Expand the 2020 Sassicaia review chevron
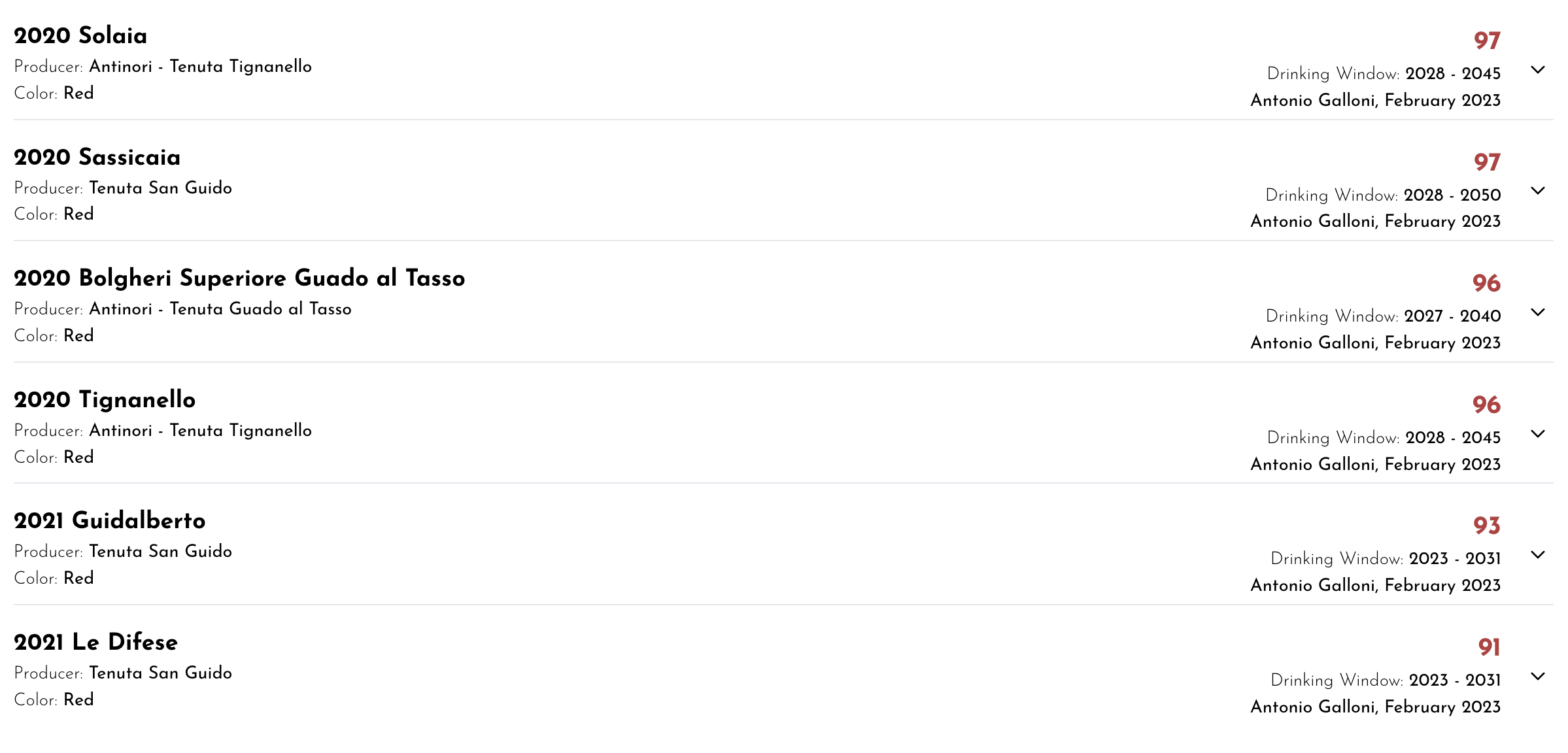The height and width of the screenshot is (753, 1568). click(x=1538, y=191)
